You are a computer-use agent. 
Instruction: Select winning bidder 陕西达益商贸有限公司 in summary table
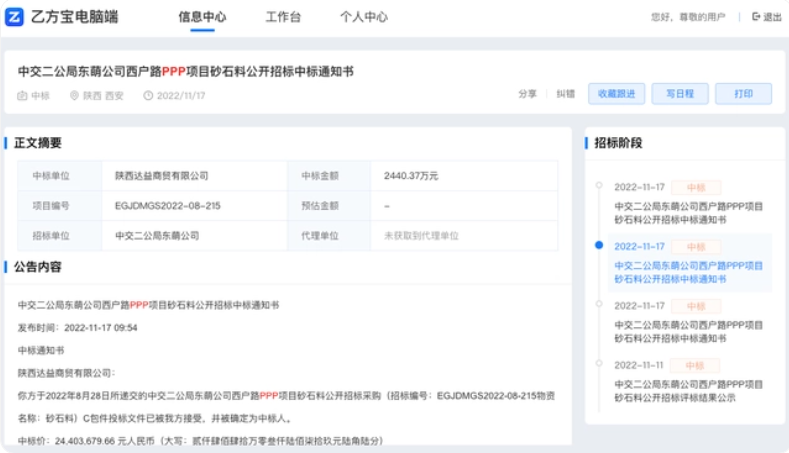(x=162, y=176)
